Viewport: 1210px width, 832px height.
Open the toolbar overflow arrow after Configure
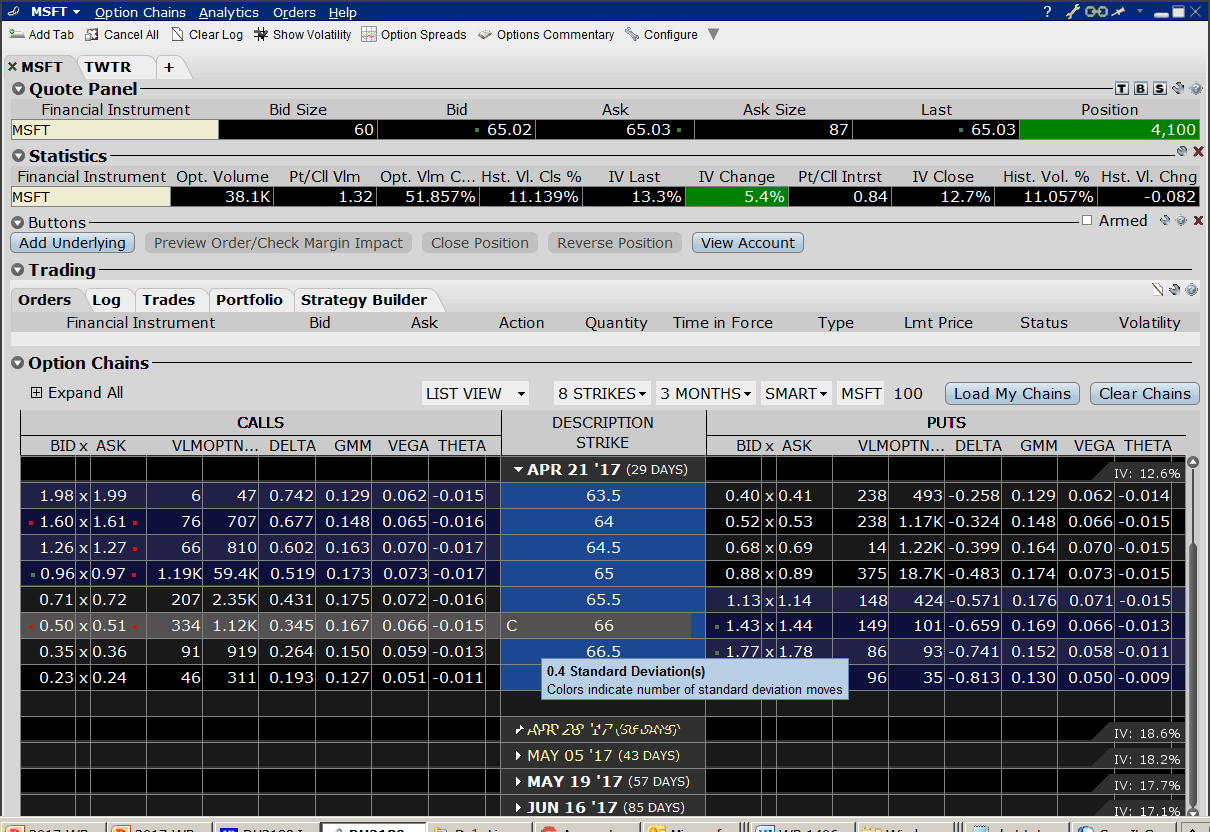coord(713,35)
